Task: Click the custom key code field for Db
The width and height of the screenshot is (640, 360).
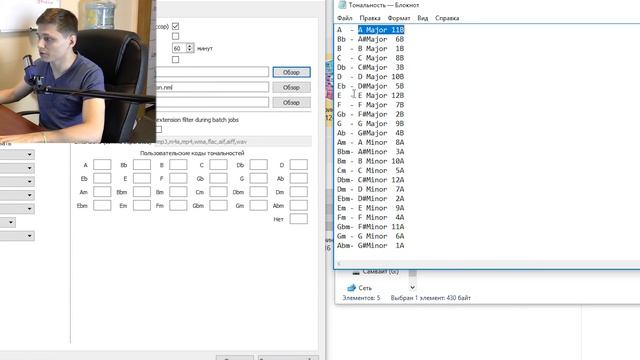Action: point(258,165)
